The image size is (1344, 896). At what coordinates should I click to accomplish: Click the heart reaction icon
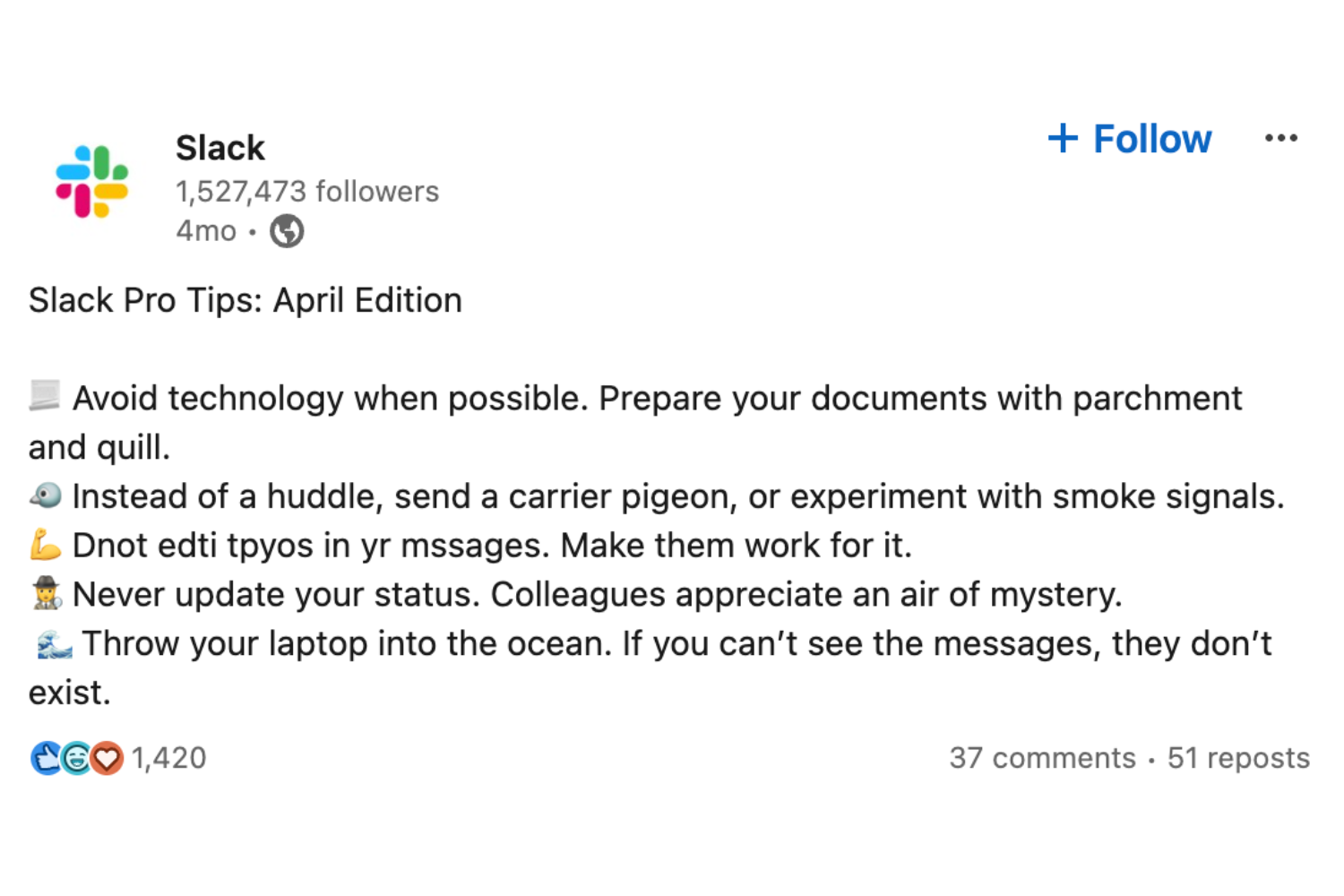pyautogui.click(x=105, y=757)
